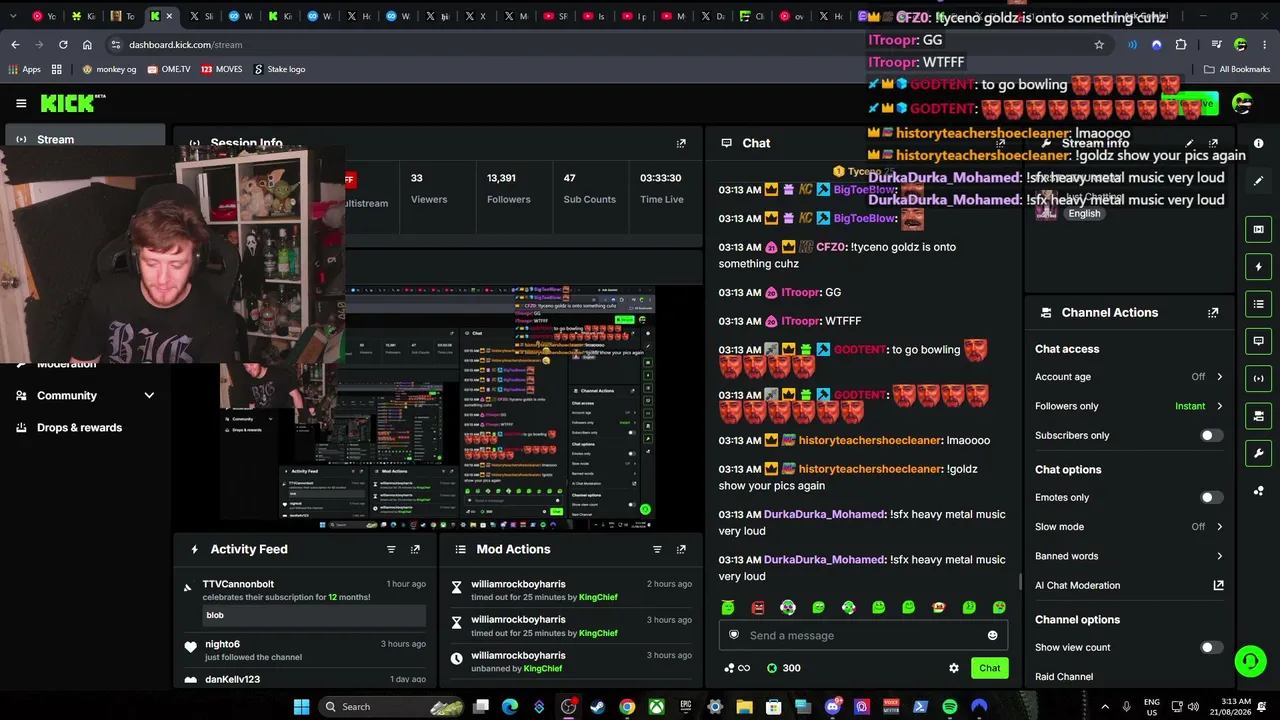1280x720 pixels.
Task: Click the Windows taskbar Search box
Action: (x=391, y=707)
